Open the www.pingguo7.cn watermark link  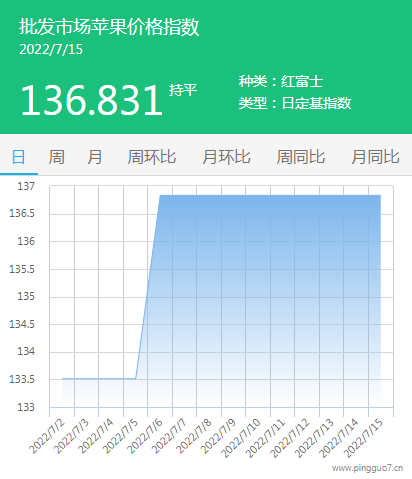point(367,468)
